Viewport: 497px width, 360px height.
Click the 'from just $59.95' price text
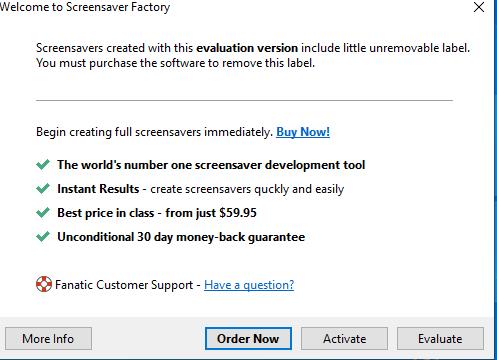[x=211, y=213]
